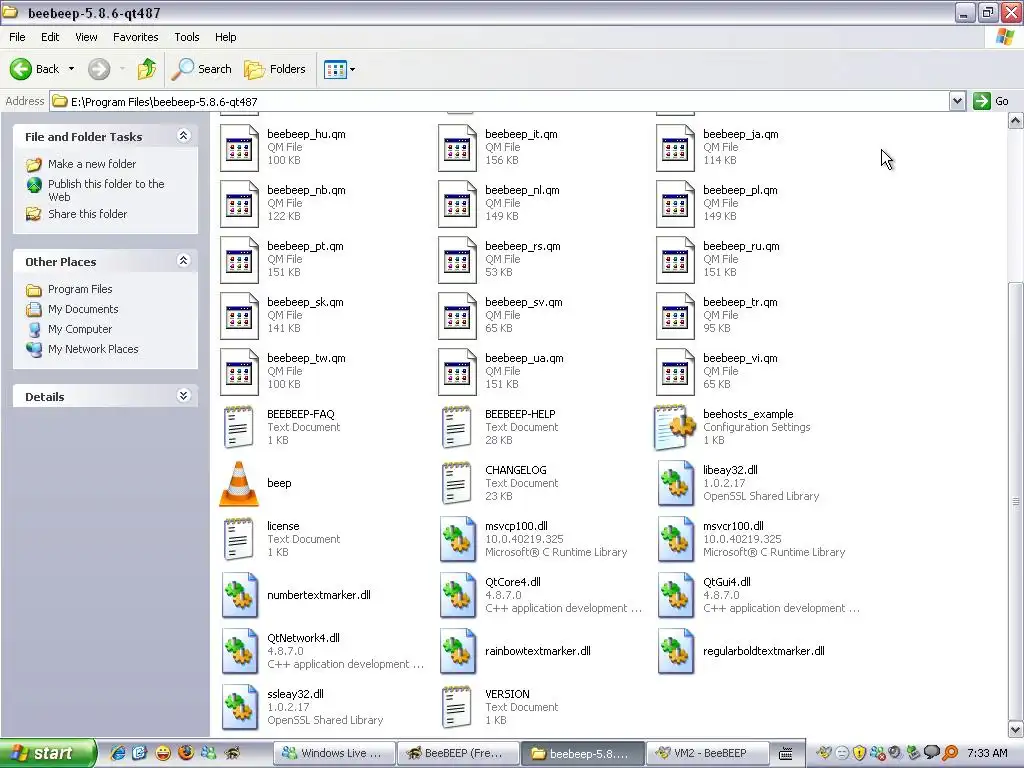This screenshot has width=1024, height=768.
Task: Click Share this folder link
Action: coord(88,214)
